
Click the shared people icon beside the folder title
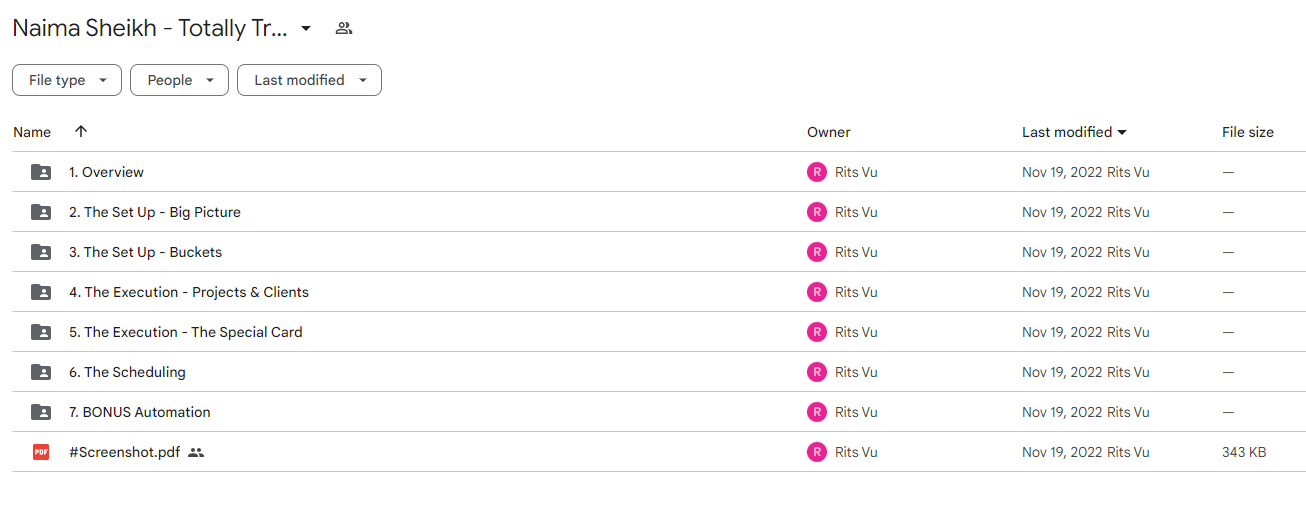point(344,28)
